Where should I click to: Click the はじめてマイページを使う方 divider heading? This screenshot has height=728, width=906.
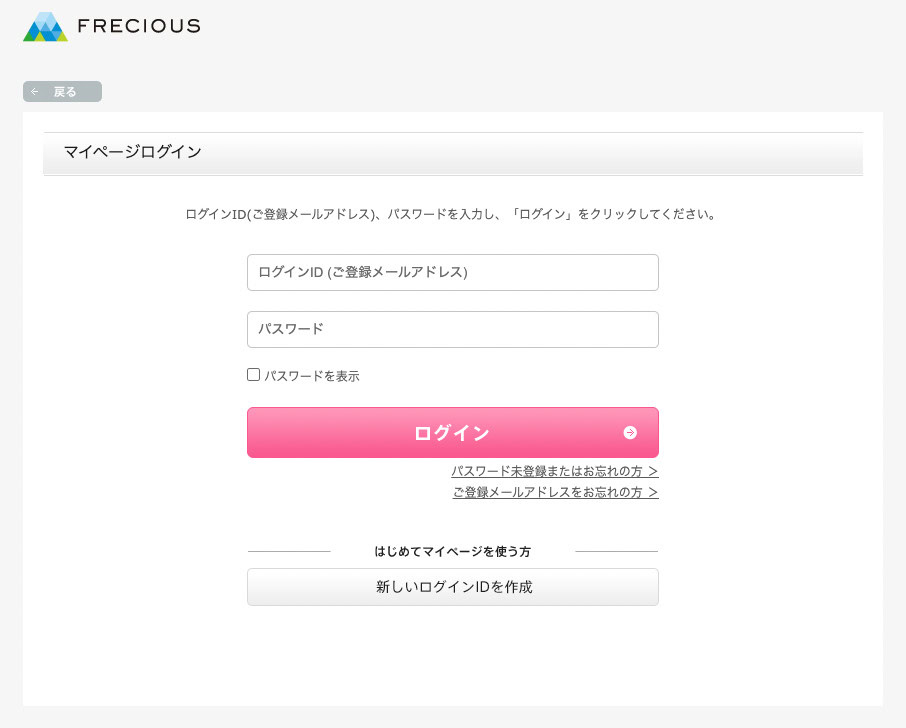click(x=452, y=551)
